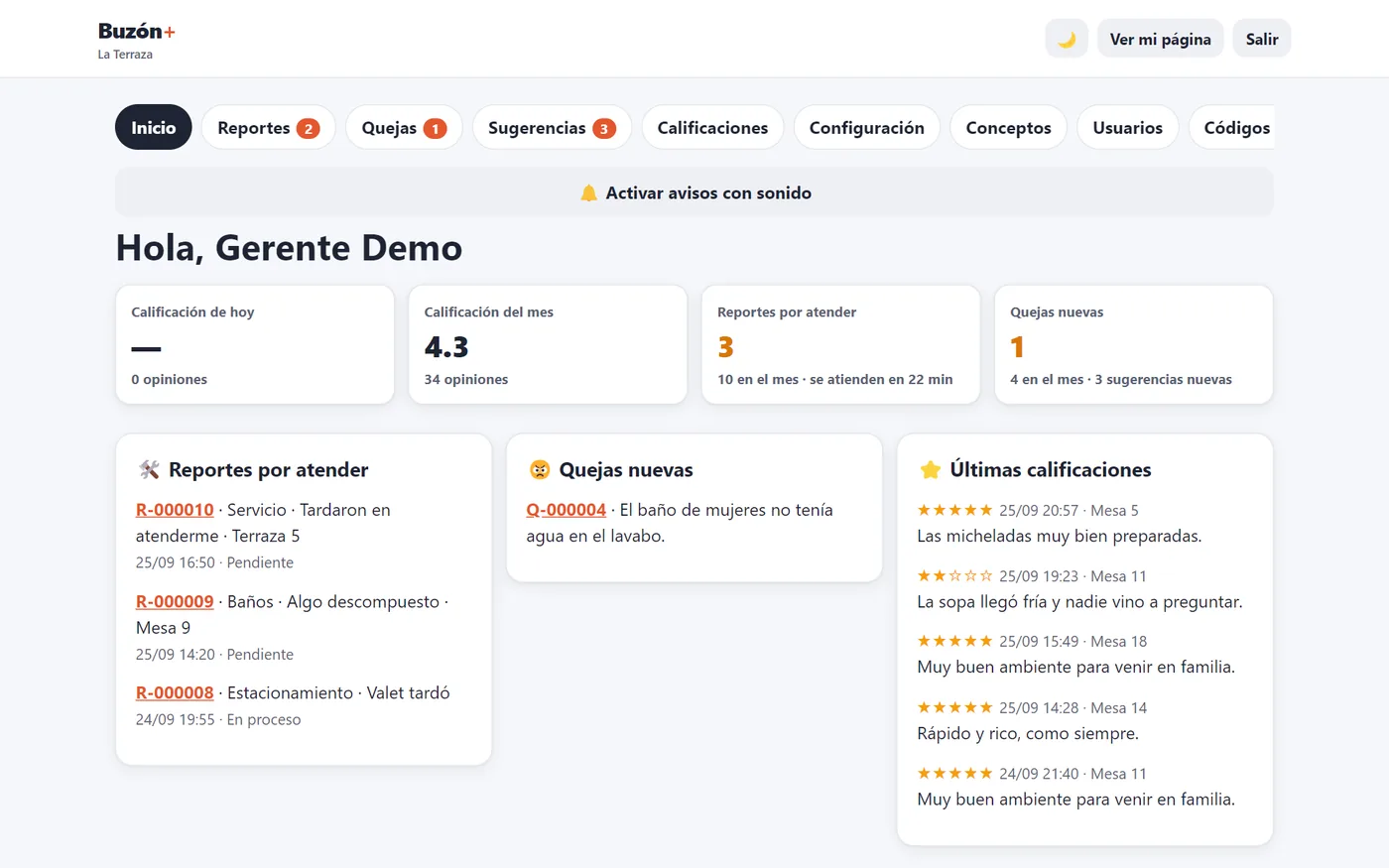Click the Reportes por atender stat card

(840, 345)
